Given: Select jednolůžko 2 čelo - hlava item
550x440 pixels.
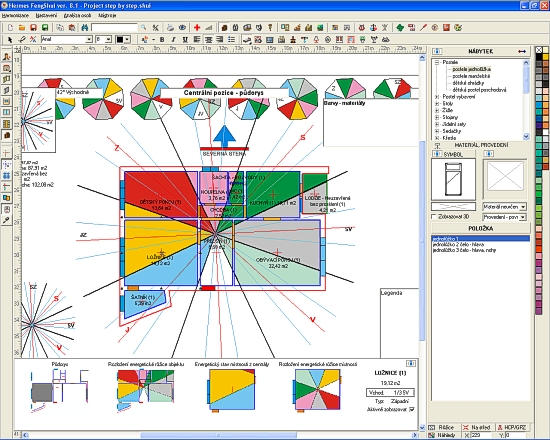Looking at the screenshot, I should click(458, 244).
